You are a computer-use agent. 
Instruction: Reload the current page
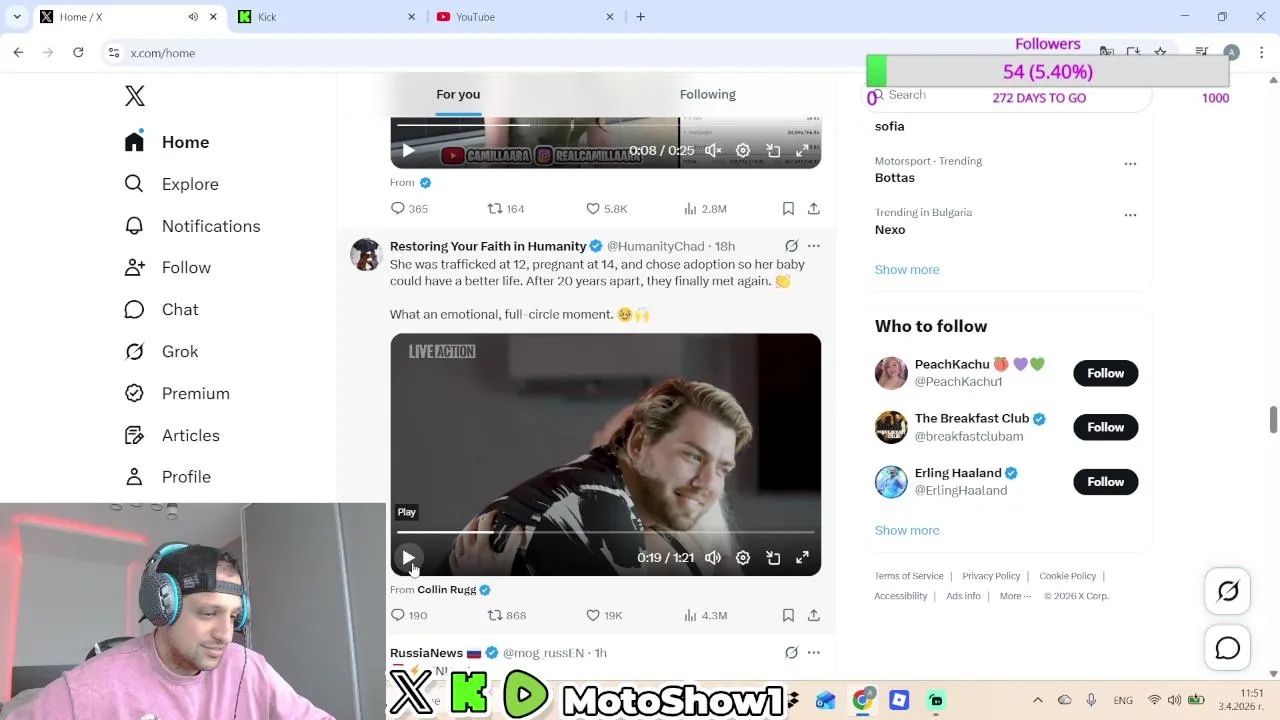[78, 53]
